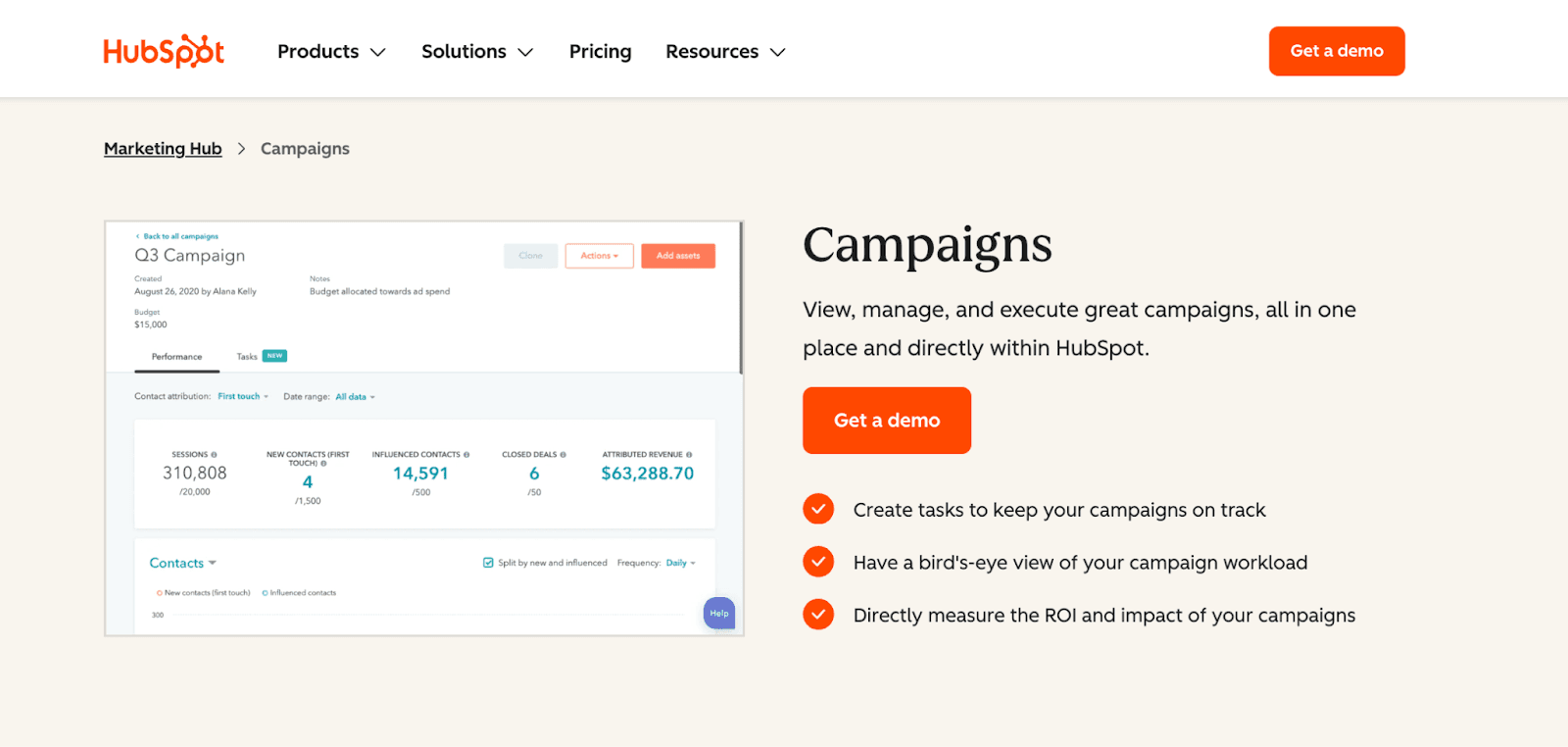Toggle Split by new and influenced checkbox
1568x747 pixels.
(488, 563)
